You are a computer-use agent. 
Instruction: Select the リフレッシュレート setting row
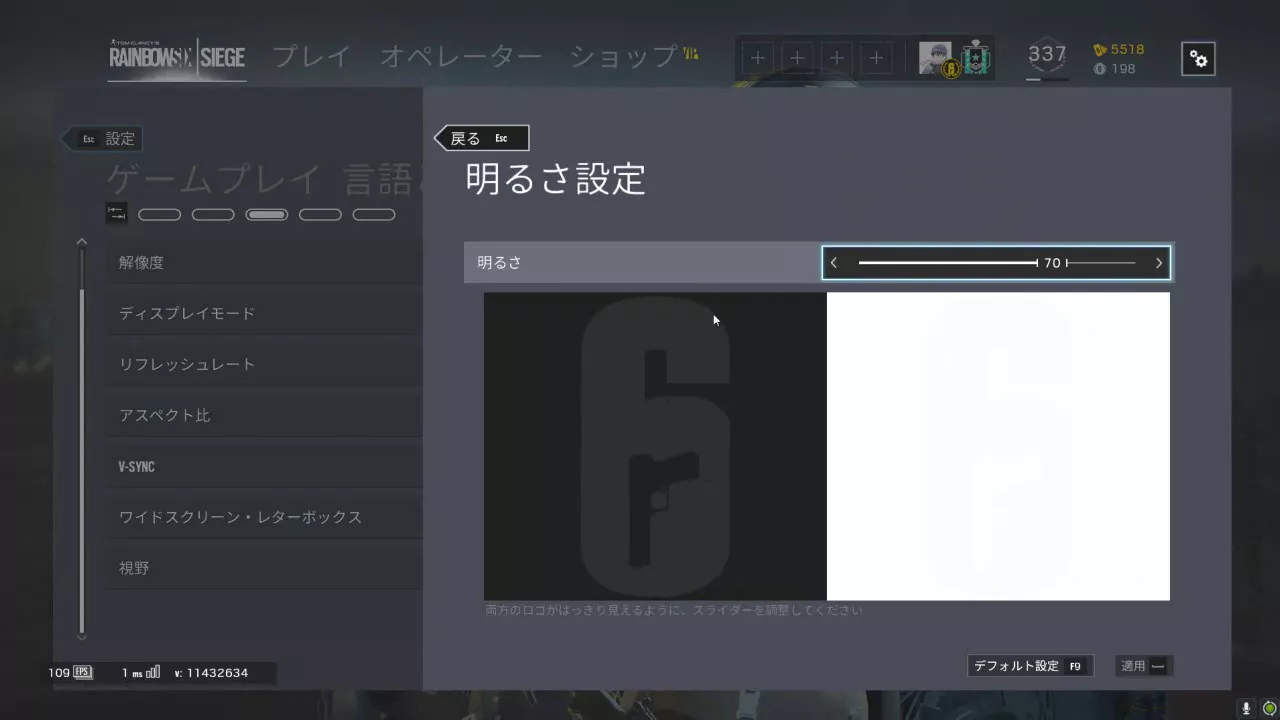tap(265, 364)
